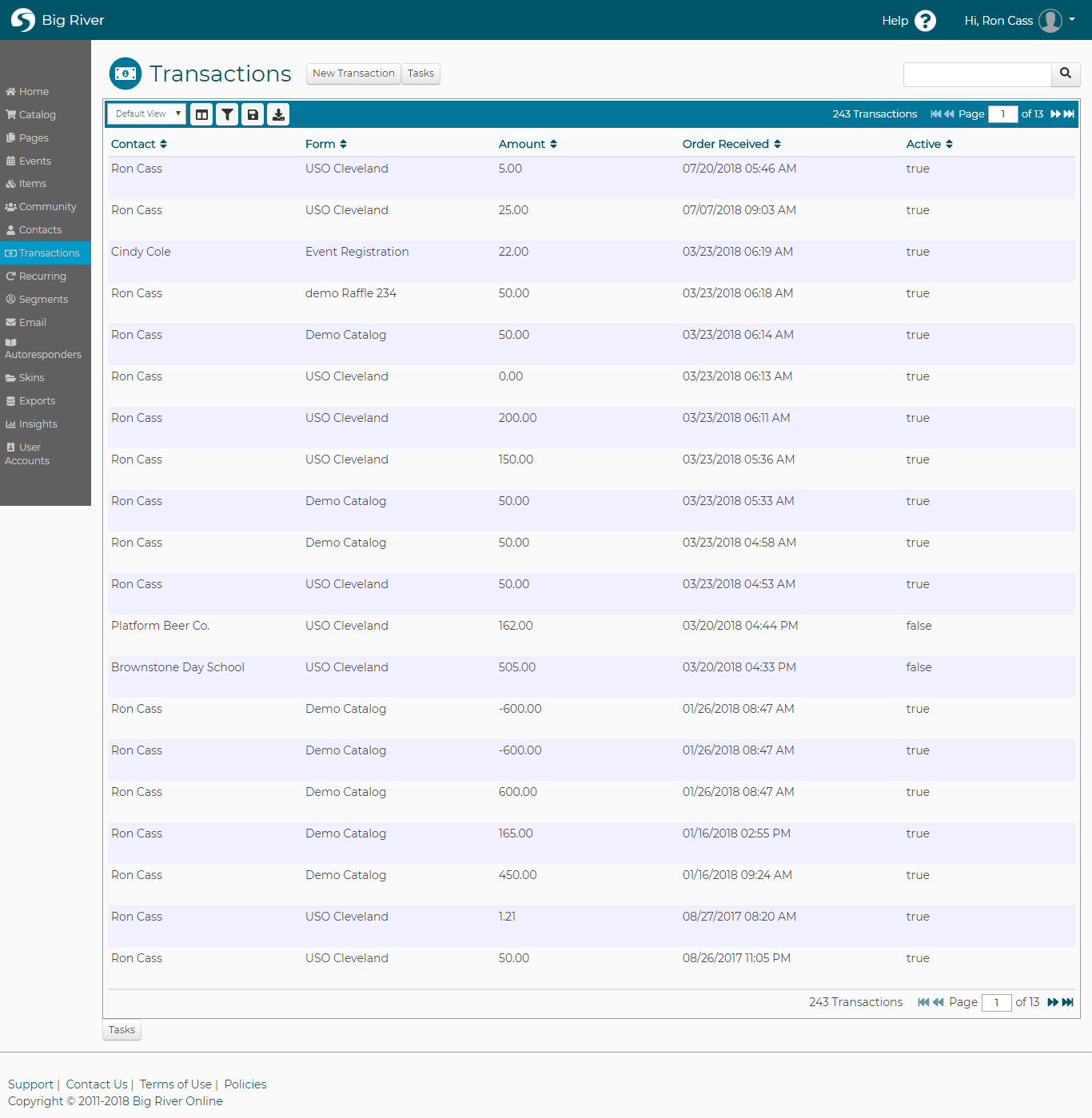
Task: Go to first page in bottom pager
Action: click(923, 1002)
